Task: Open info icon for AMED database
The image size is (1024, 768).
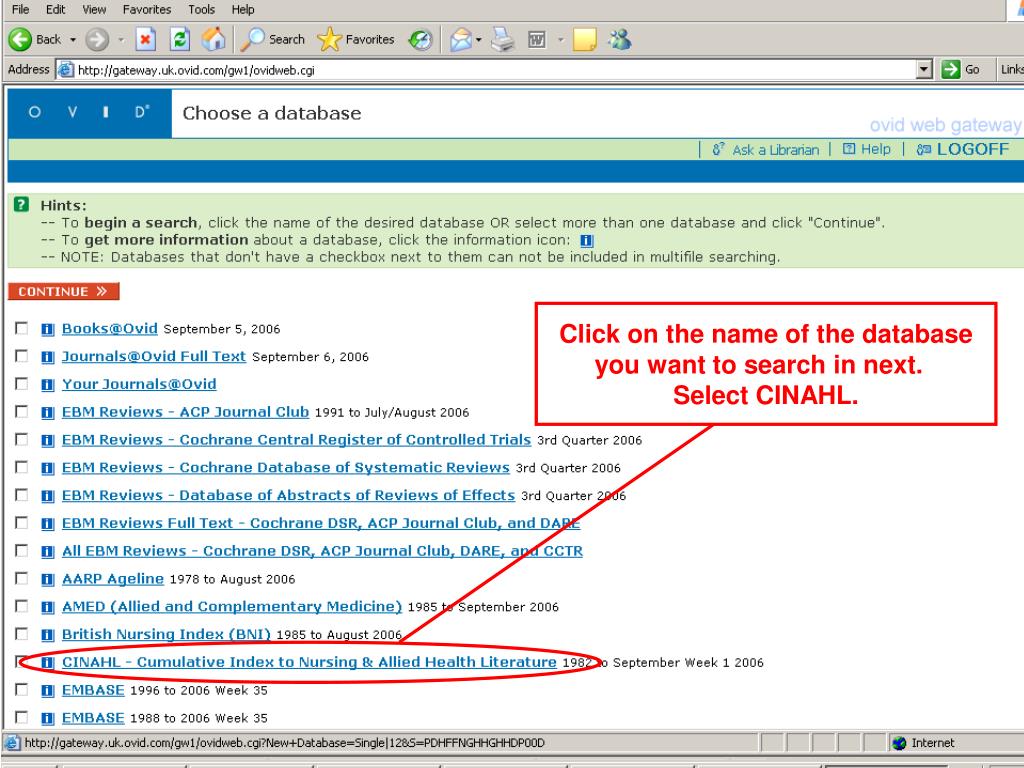Action: pyautogui.click(x=47, y=607)
